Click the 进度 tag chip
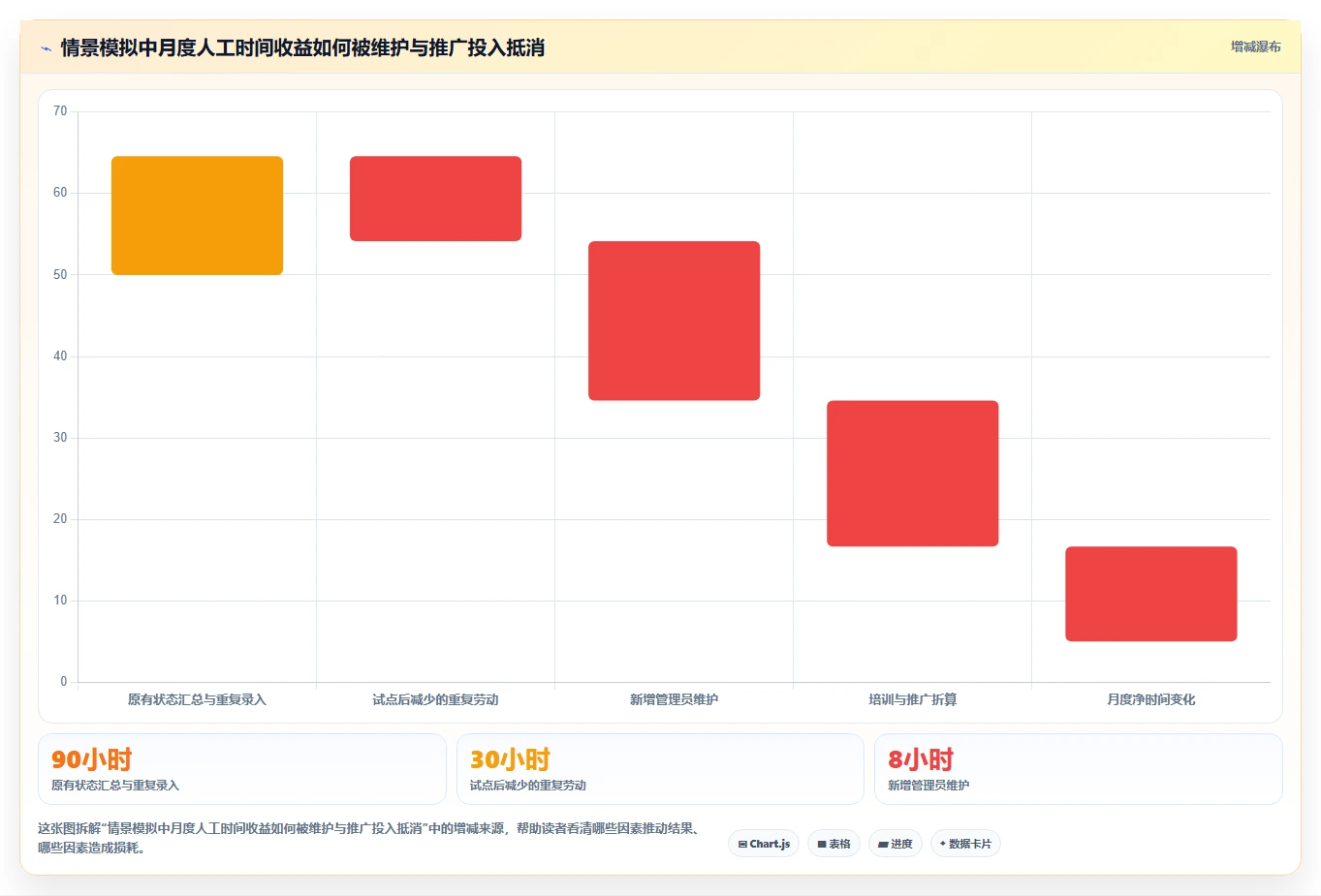 point(896,844)
